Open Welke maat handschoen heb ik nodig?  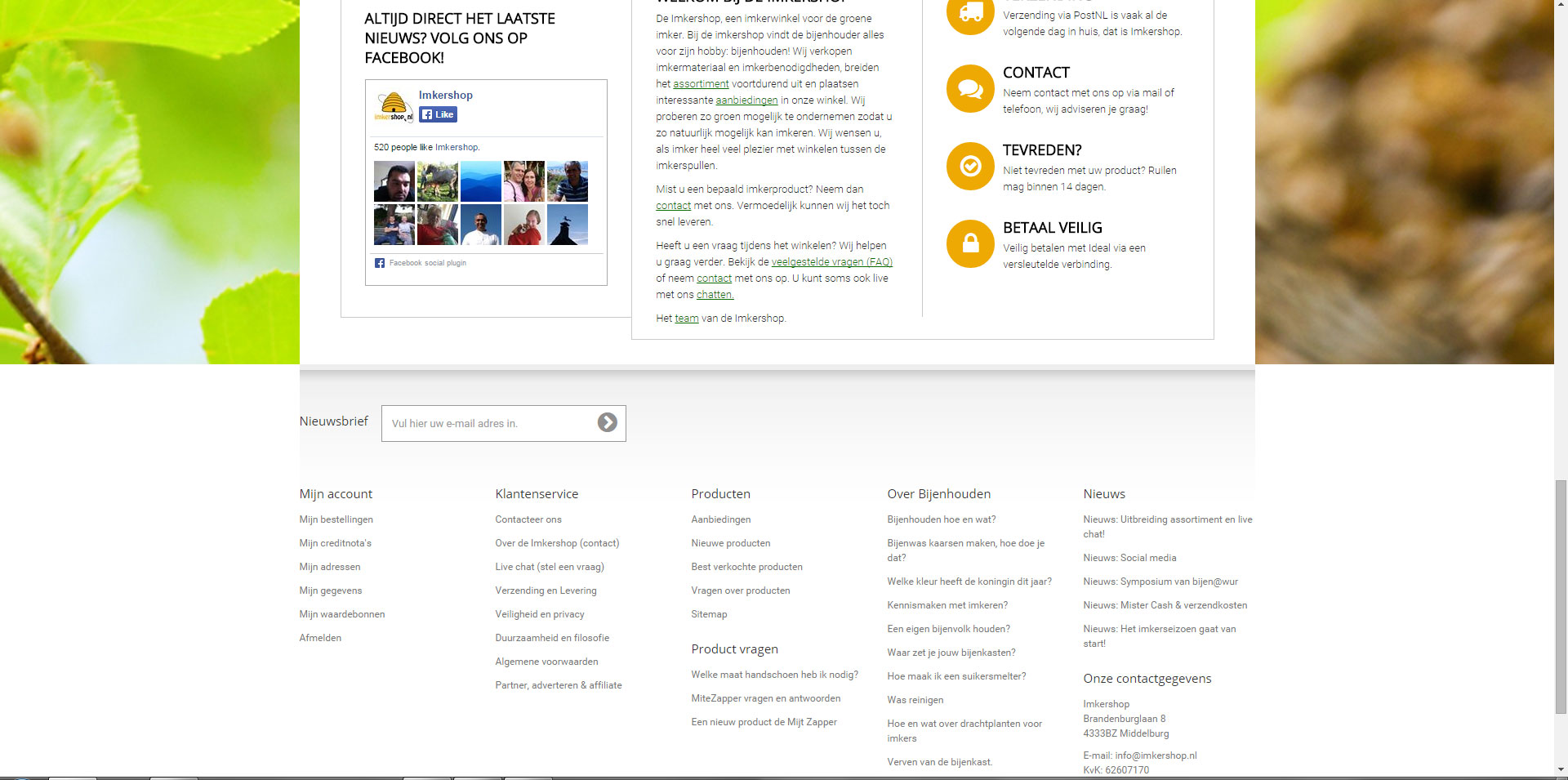[x=775, y=675]
